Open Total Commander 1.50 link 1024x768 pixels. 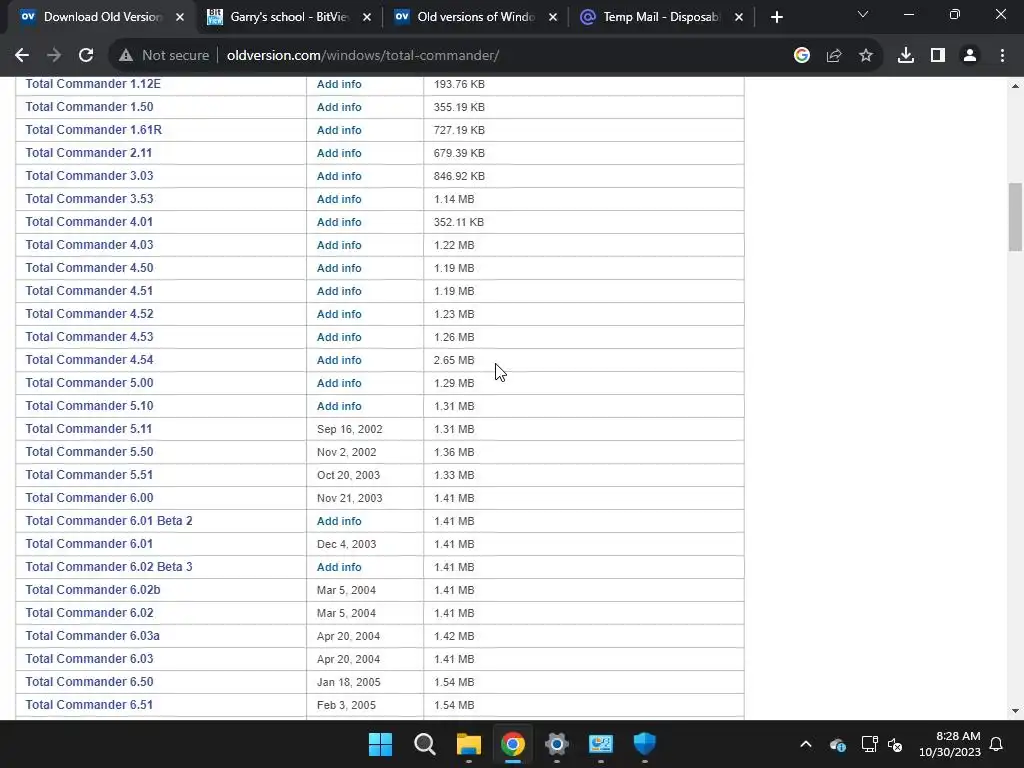click(89, 106)
